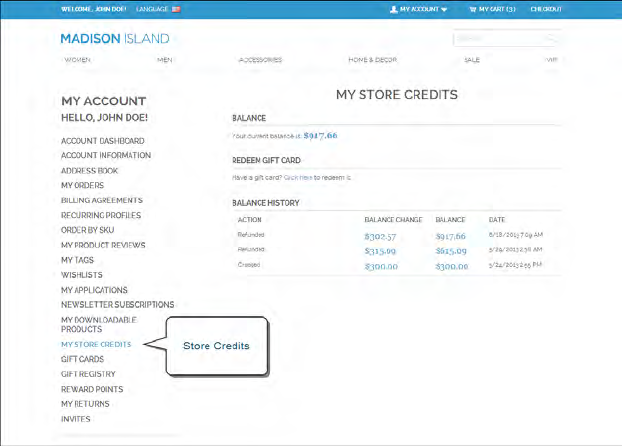View My Product Reviews
Screen dimensions: 622x446
tap(103, 245)
